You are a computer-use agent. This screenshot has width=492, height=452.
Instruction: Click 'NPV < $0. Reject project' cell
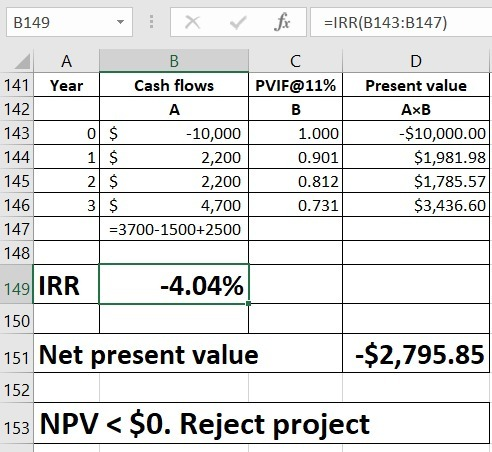click(262, 423)
